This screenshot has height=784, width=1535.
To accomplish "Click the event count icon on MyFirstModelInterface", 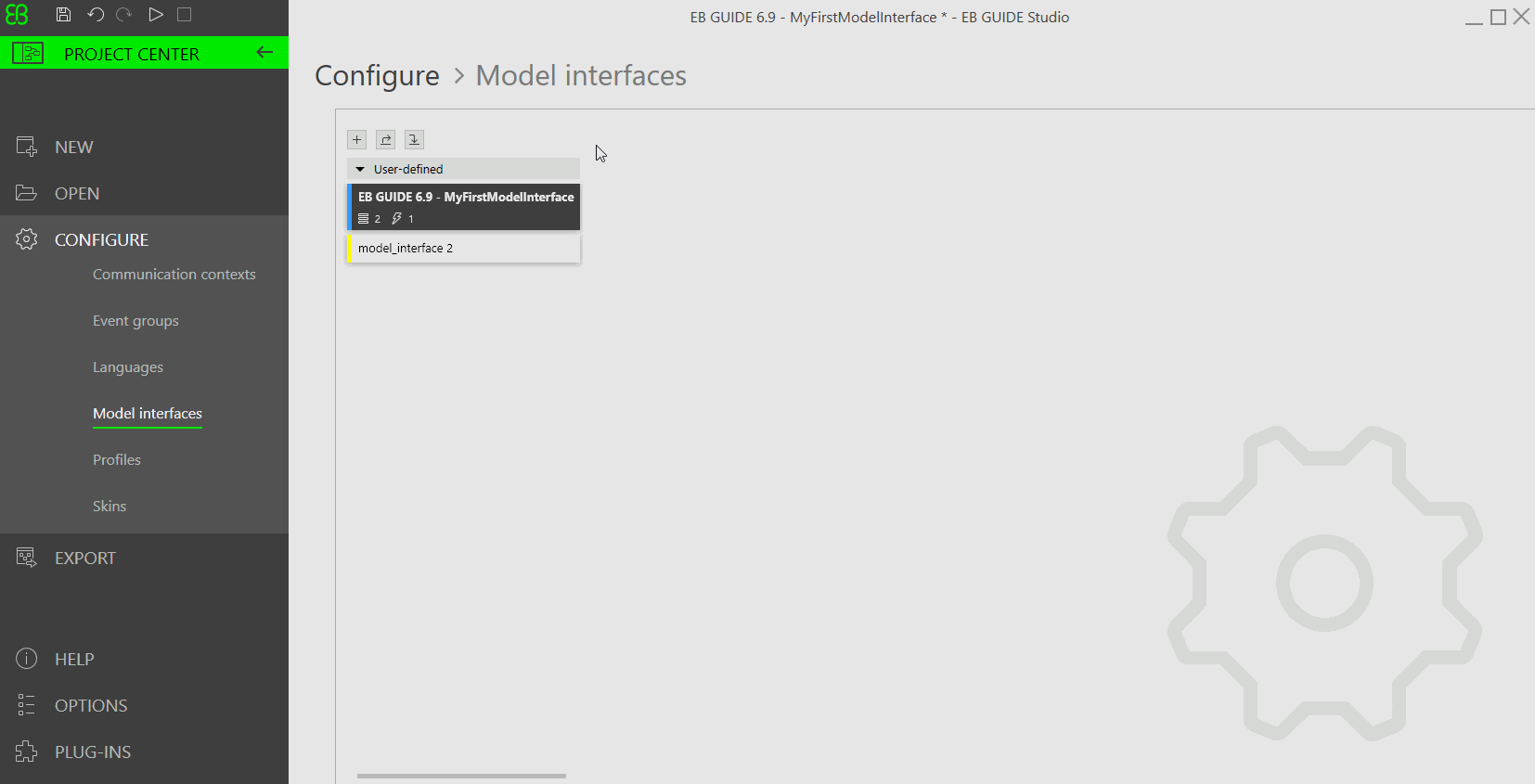I will pyautogui.click(x=397, y=219).
